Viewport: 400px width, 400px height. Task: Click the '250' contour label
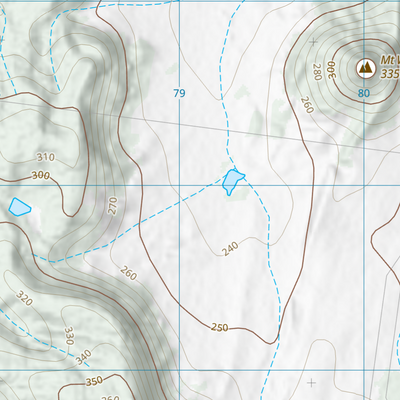coord(220,328)
